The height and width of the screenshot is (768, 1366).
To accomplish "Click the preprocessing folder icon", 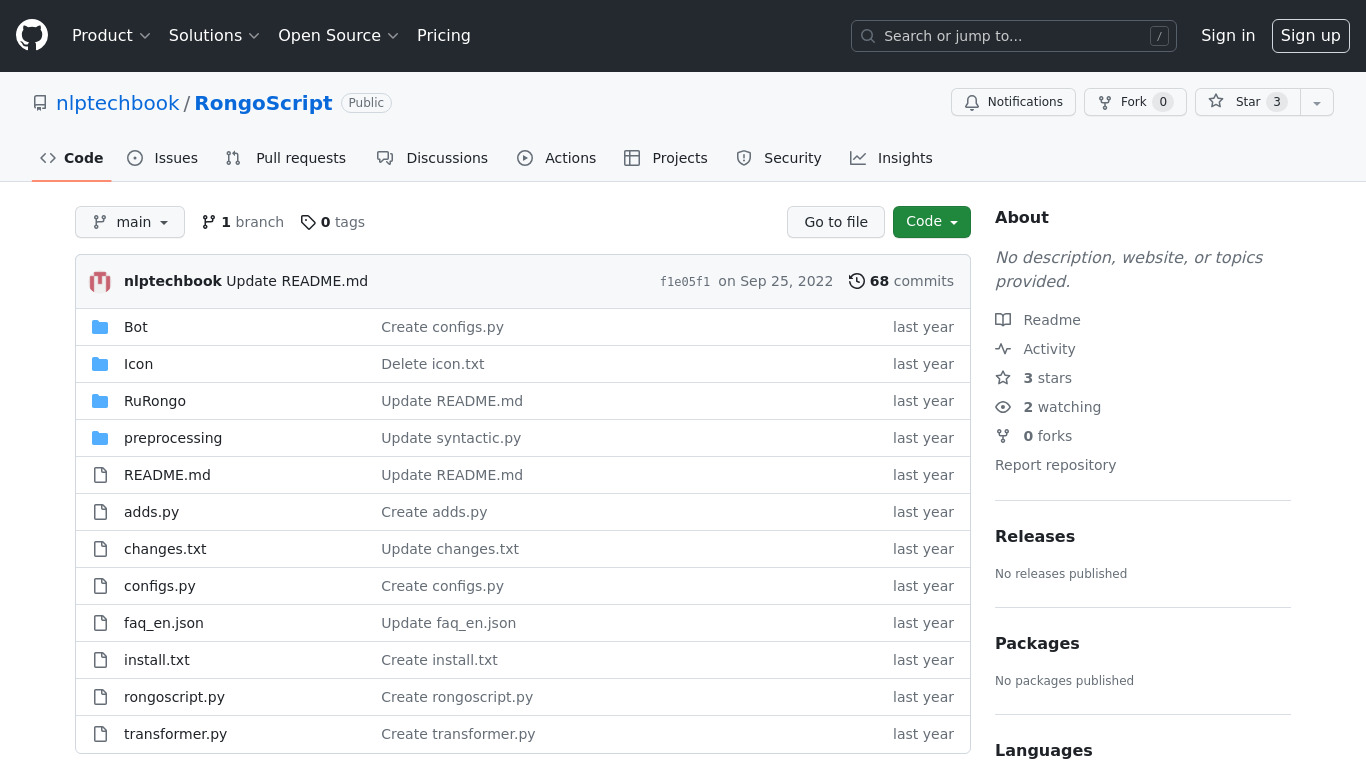I will click(x=100, y=438).
